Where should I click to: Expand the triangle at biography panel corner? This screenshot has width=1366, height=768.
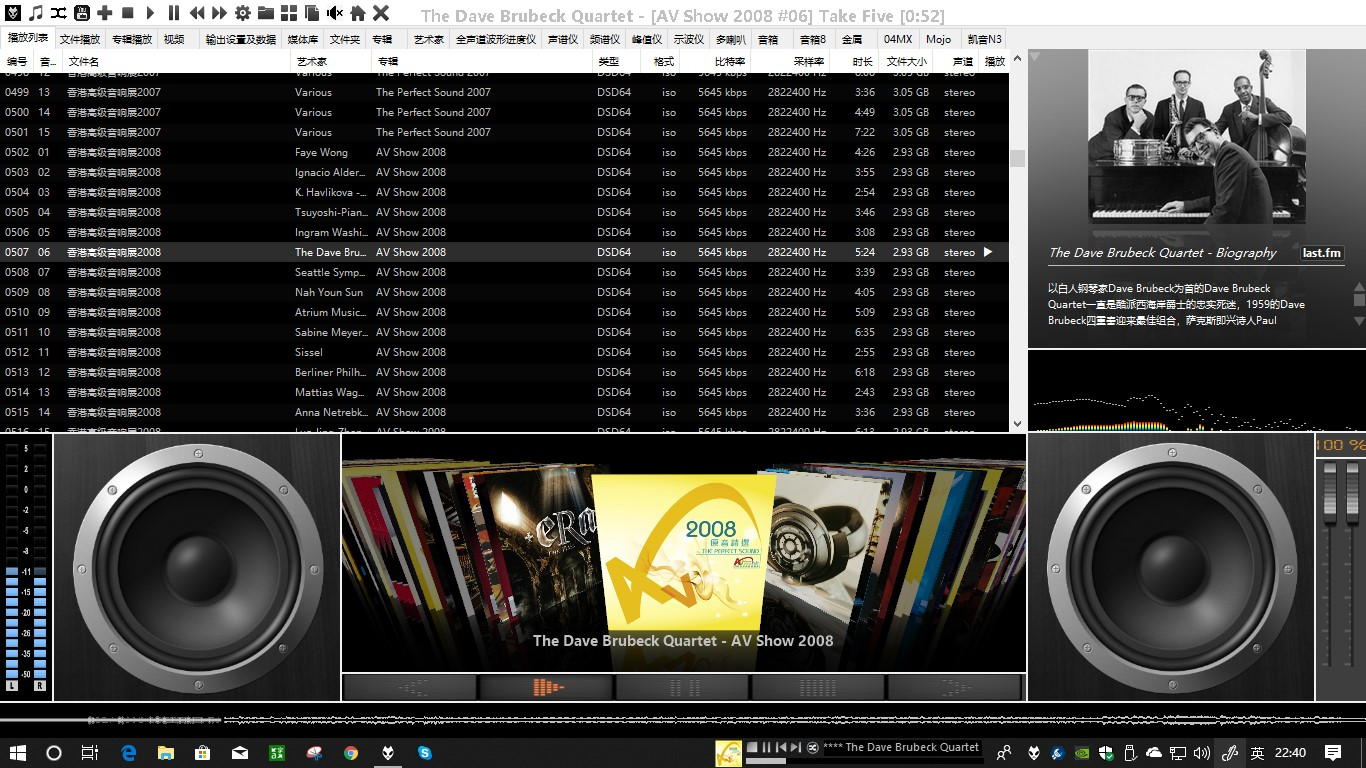[1035, 57]
